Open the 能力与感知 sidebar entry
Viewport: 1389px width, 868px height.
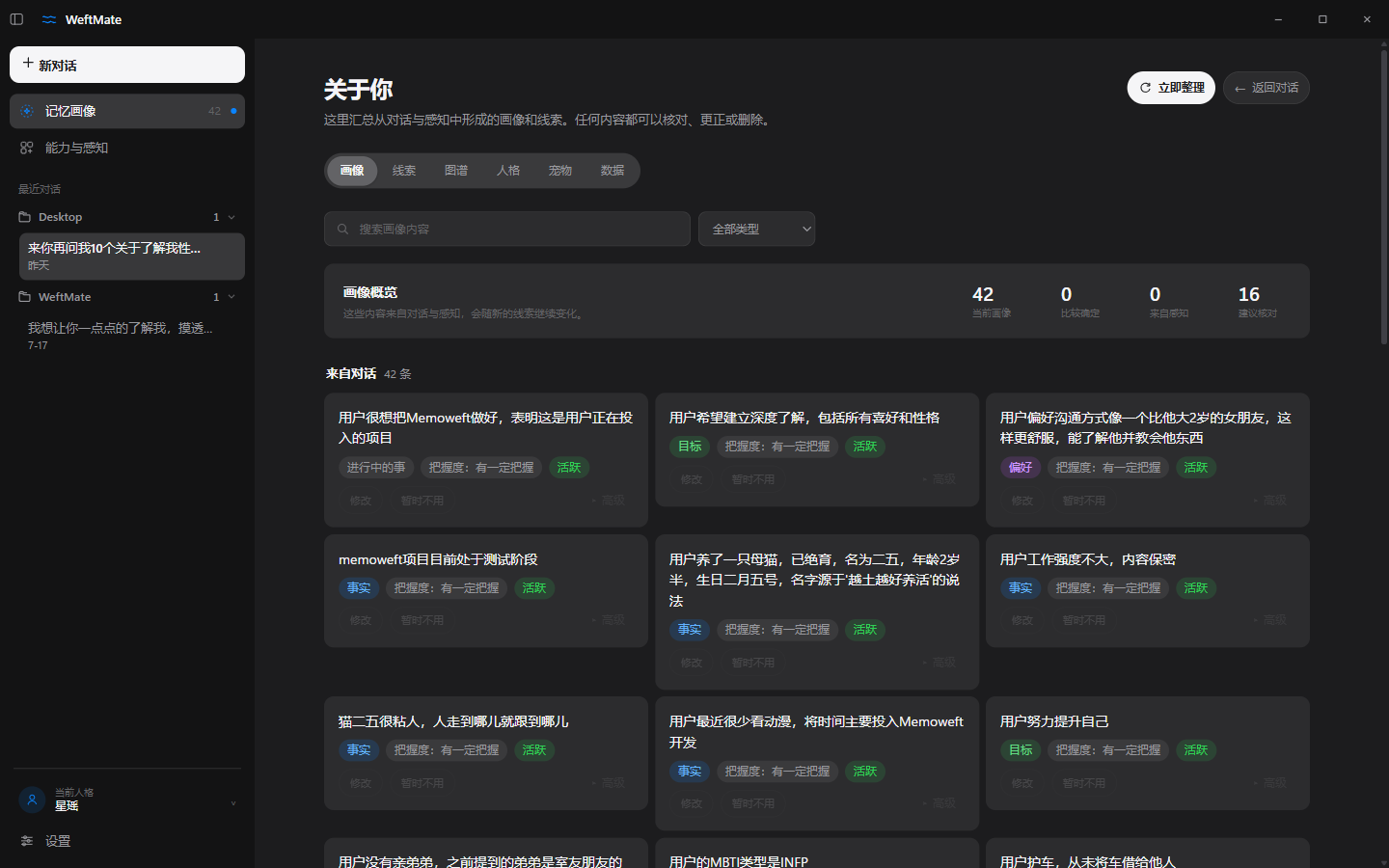click(127, 148)
